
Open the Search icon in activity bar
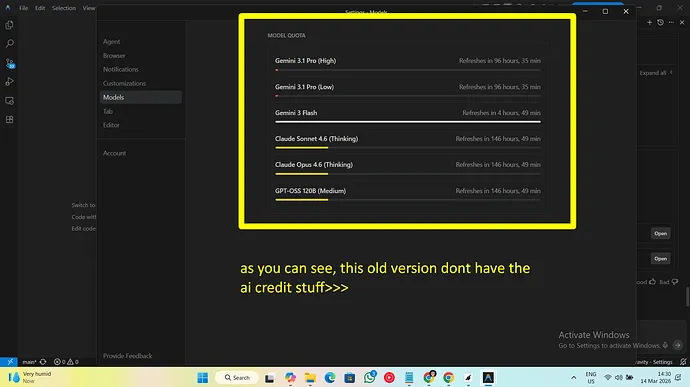pyautogui.click(x=9, y=44)
